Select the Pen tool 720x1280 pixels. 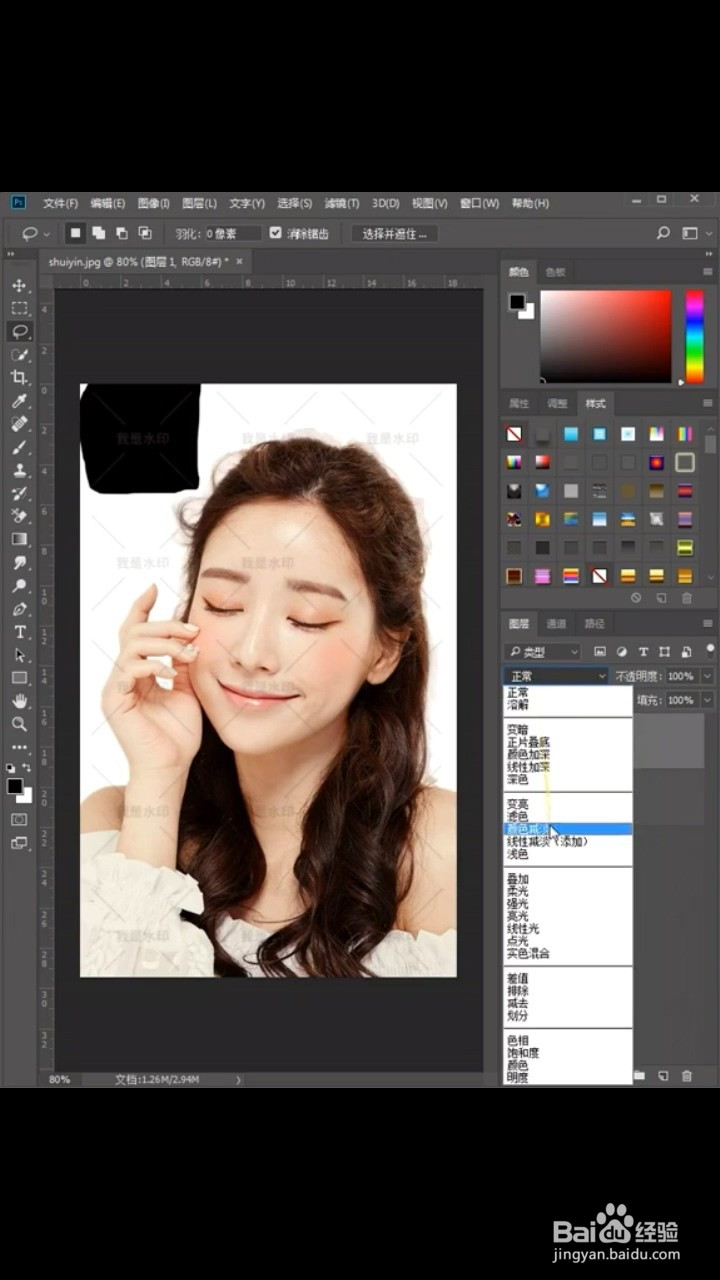click(19, 609)
